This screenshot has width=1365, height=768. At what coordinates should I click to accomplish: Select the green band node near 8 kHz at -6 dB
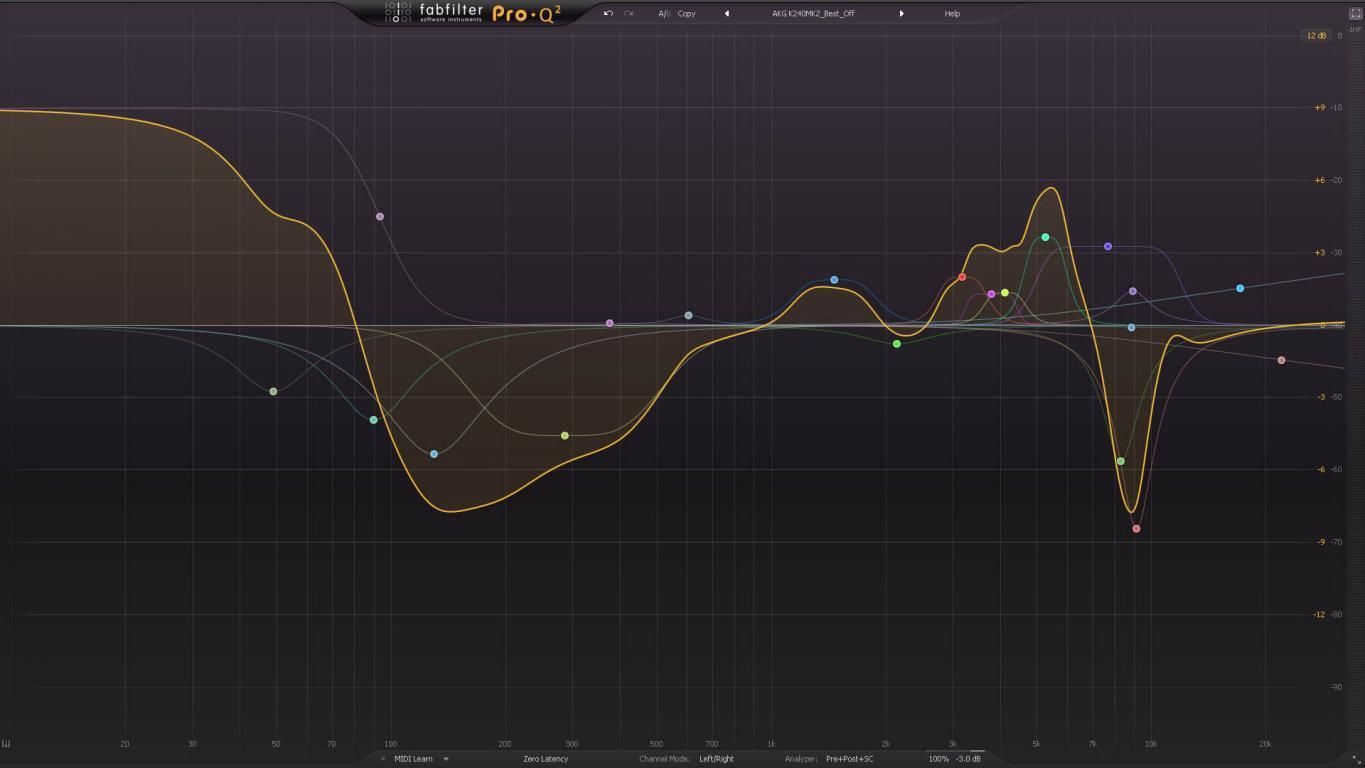(x=1121, y=462)
